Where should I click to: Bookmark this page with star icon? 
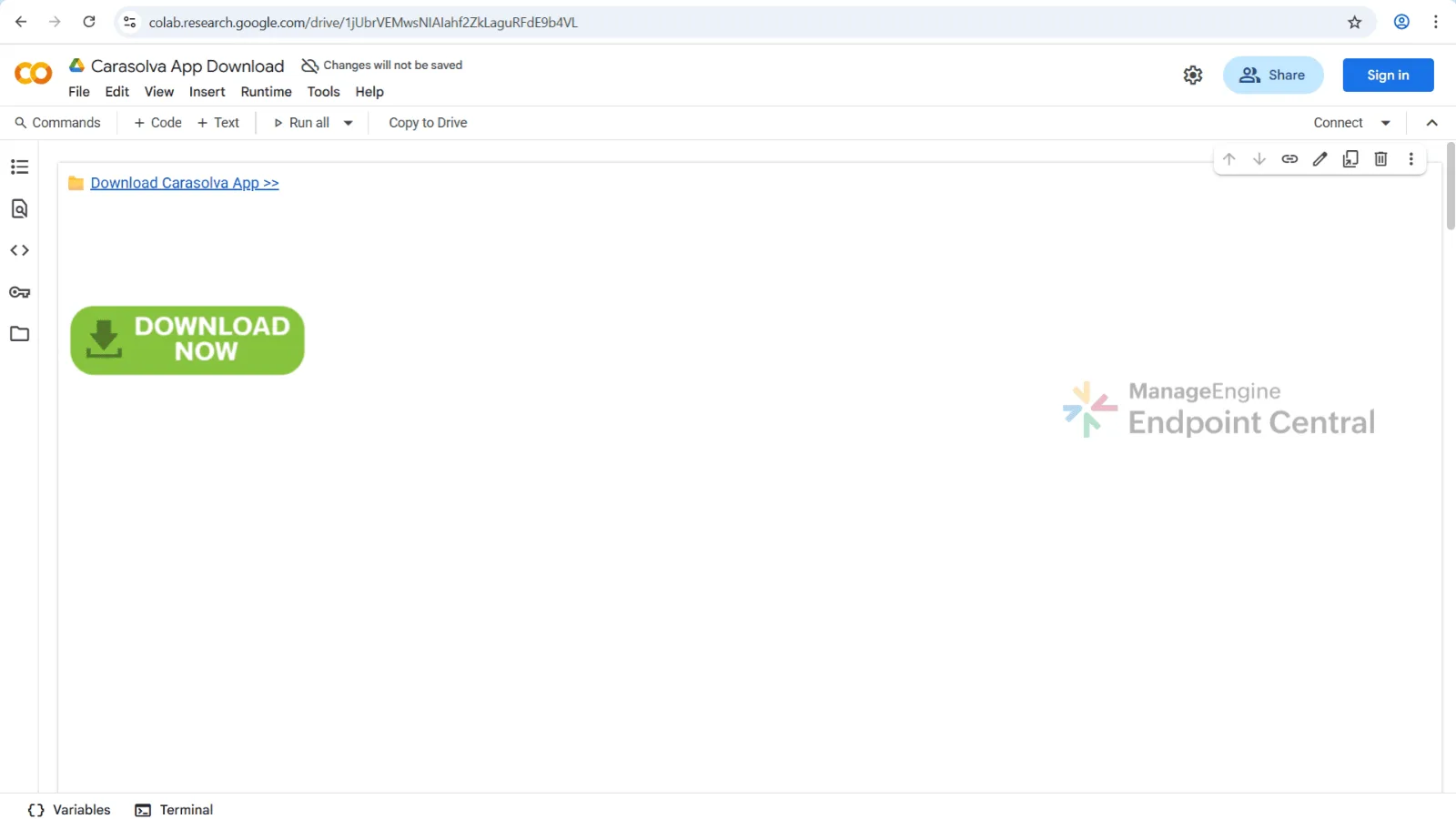[x=1355, y=22]
